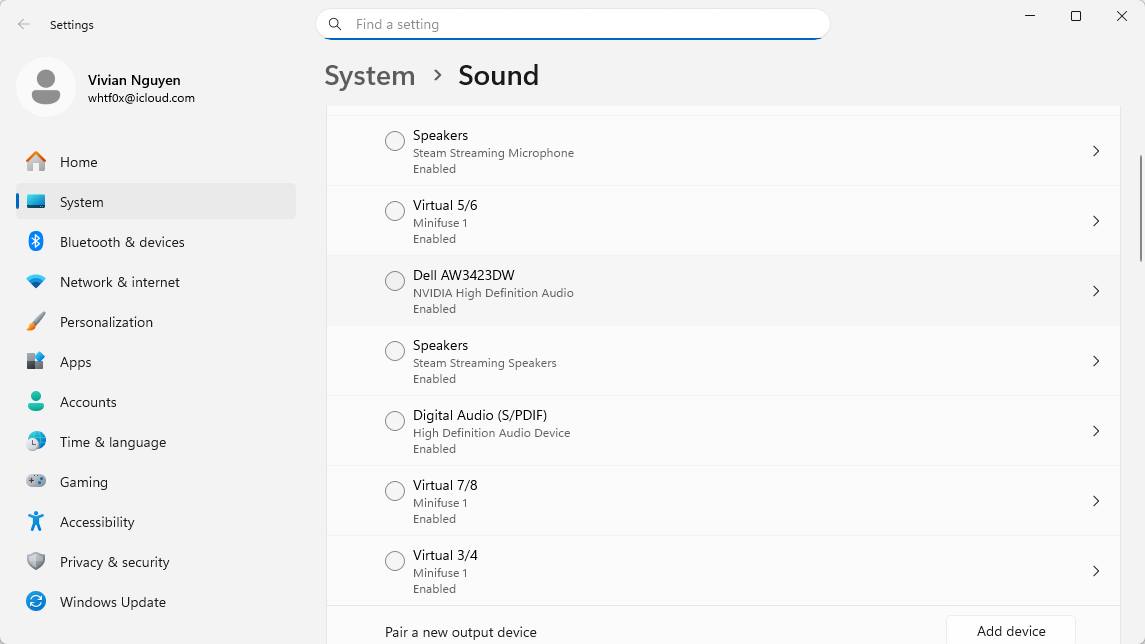Click the Home icon in sidebar
1145x644 pixels.
point(36,162)
